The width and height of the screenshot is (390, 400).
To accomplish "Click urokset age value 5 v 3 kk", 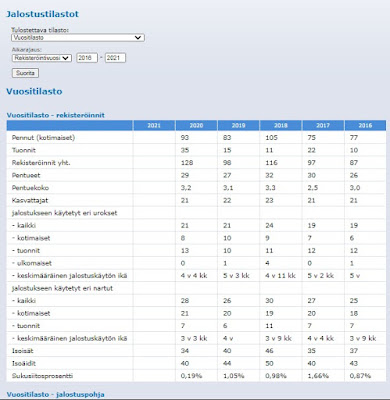I will pyautogui.click(x=236, y=276).
